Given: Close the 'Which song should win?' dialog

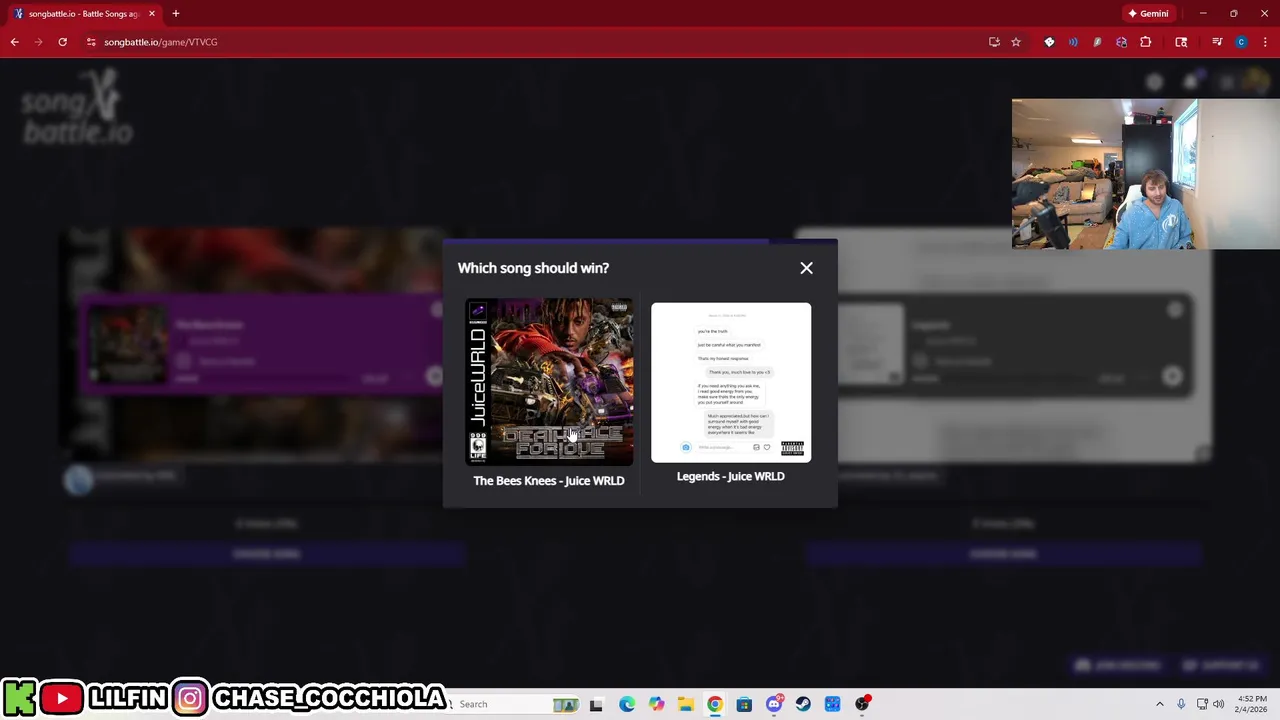Looking at the screenshot, I should pyautogui.click(x=806, y=268).
